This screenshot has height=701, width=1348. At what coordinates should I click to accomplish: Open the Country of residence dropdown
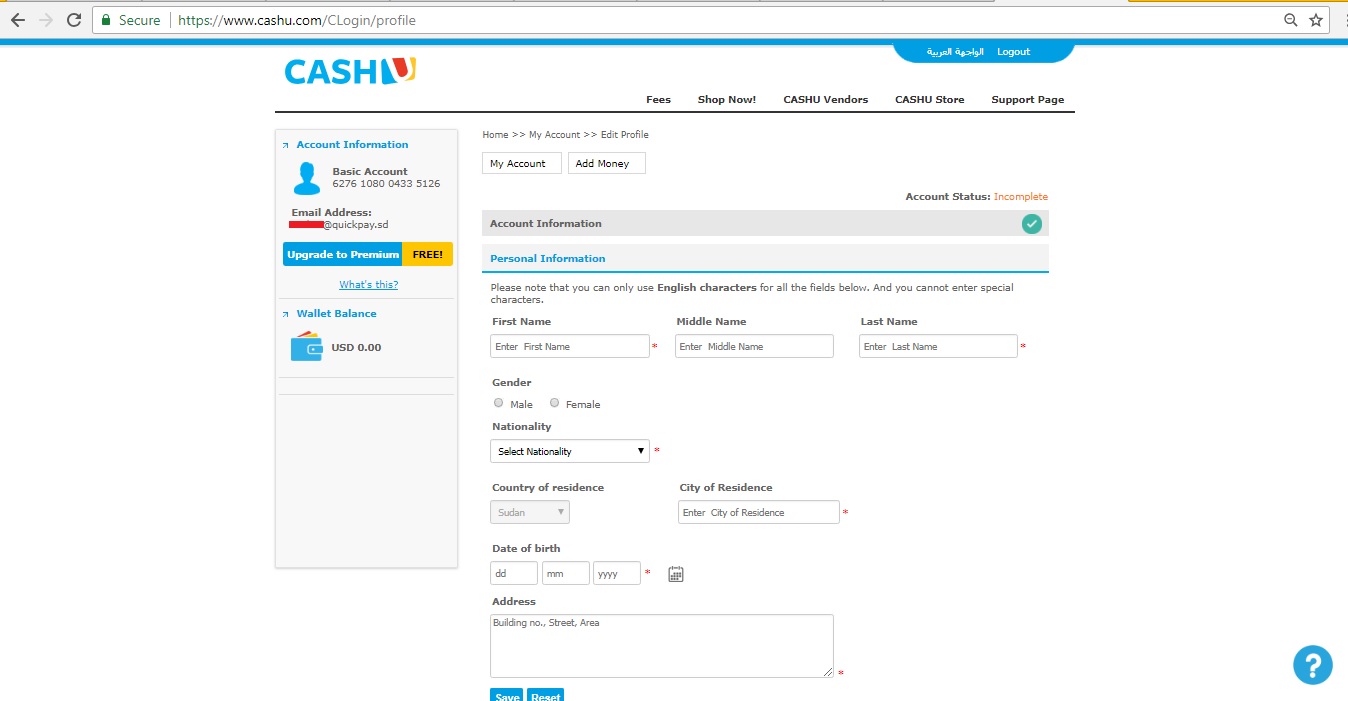530,512
